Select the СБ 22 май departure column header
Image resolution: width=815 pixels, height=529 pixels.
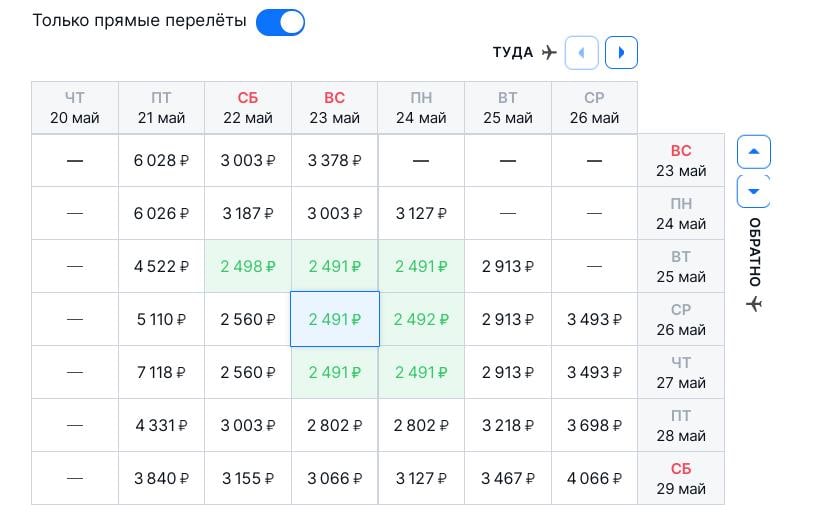248,108
